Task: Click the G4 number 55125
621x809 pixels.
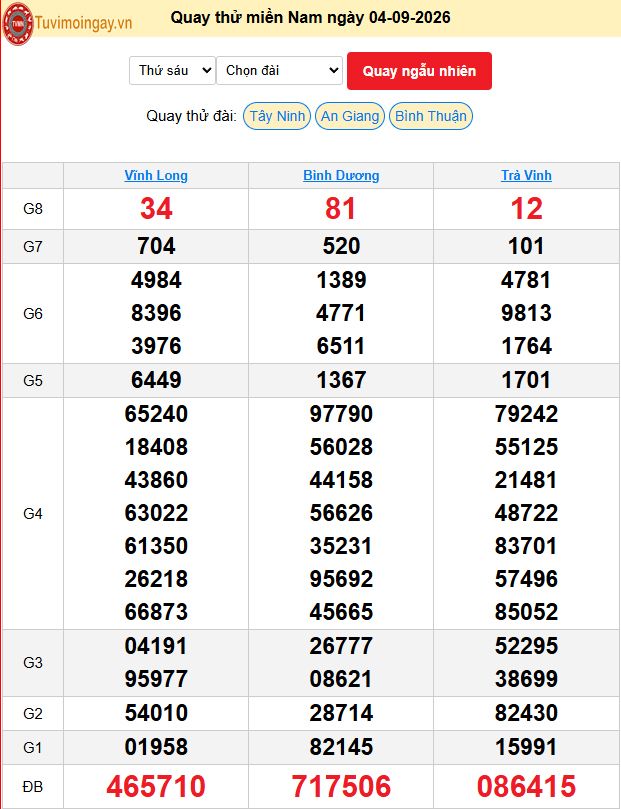Action: coord(526,447)
